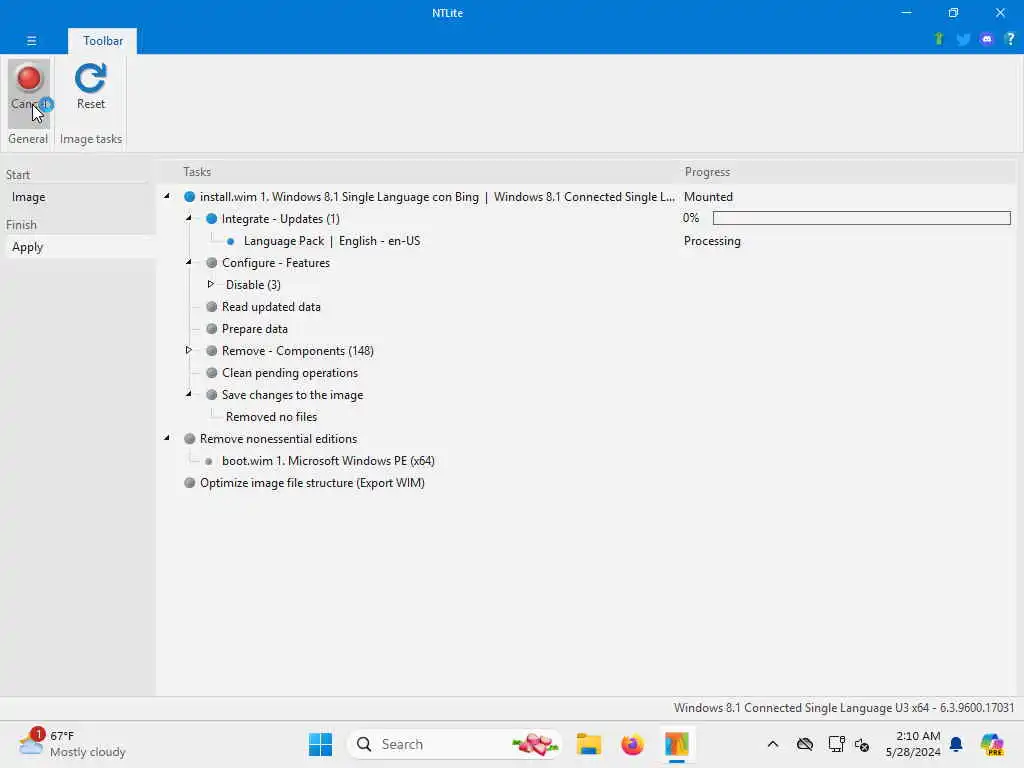Click the Copilot preview icon
Screen dimensions: 1024x768
991,744
